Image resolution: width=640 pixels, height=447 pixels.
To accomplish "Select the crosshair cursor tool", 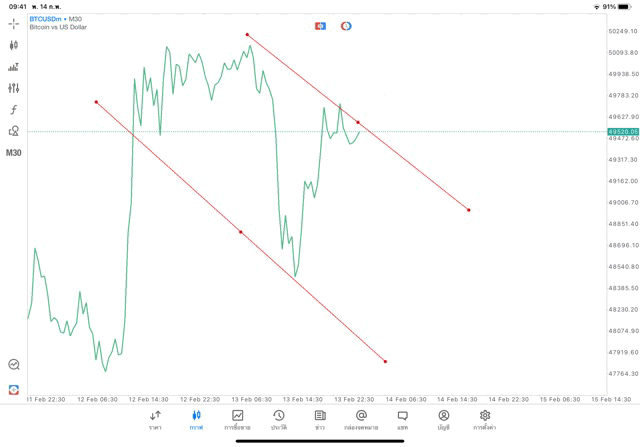I will pyautogui.click(x=14, y=23).
